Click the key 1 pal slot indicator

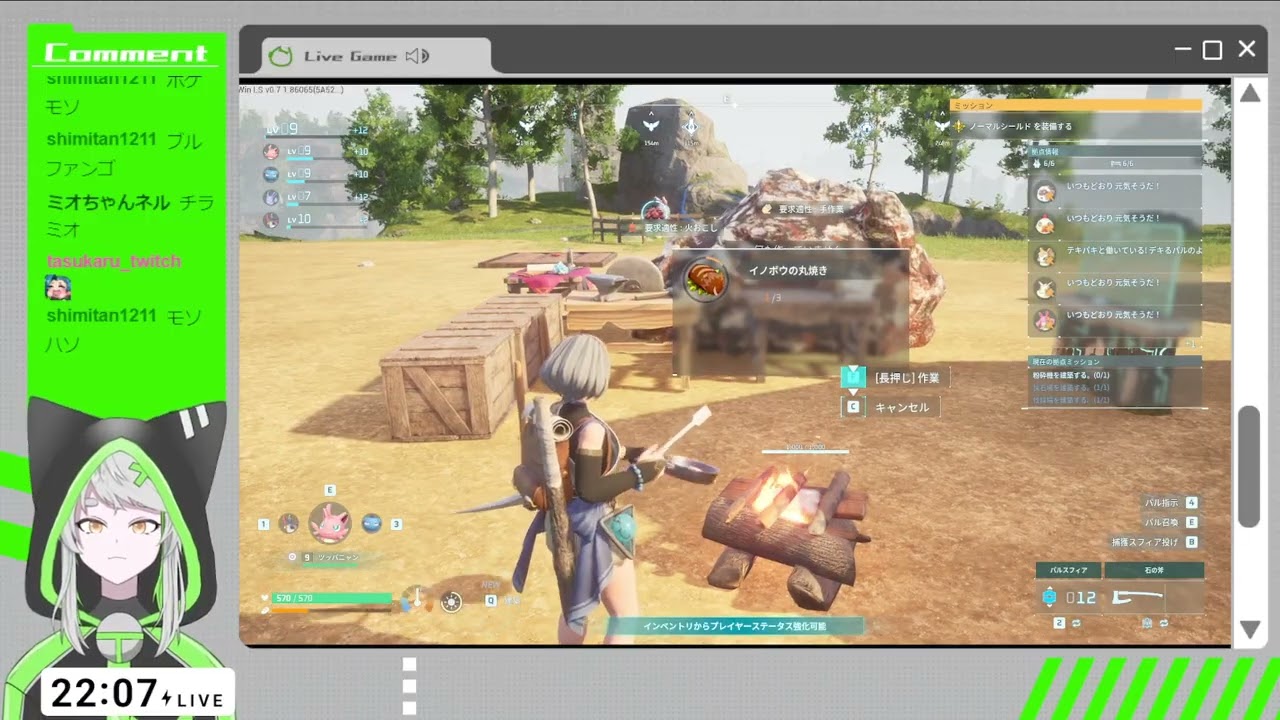264,524
